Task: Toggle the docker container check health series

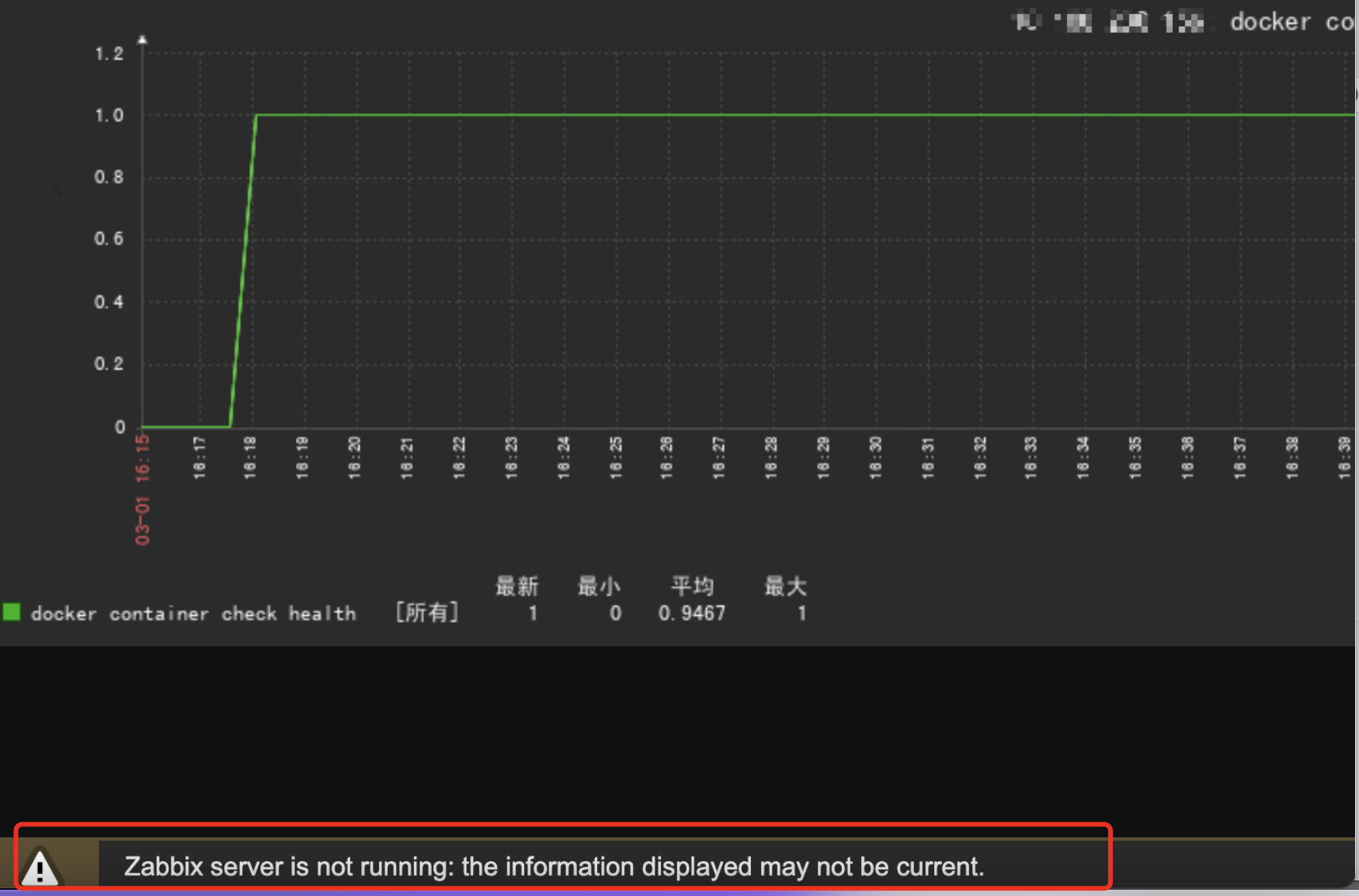Action: tap(194, 613)
